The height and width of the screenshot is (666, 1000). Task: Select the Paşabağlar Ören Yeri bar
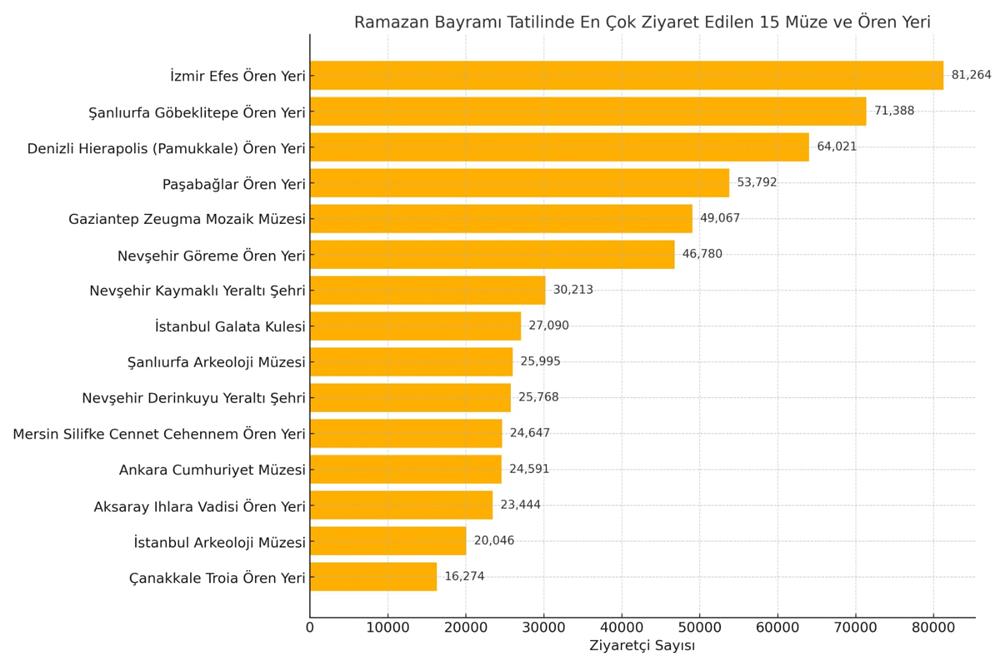(x=519, y=183)
